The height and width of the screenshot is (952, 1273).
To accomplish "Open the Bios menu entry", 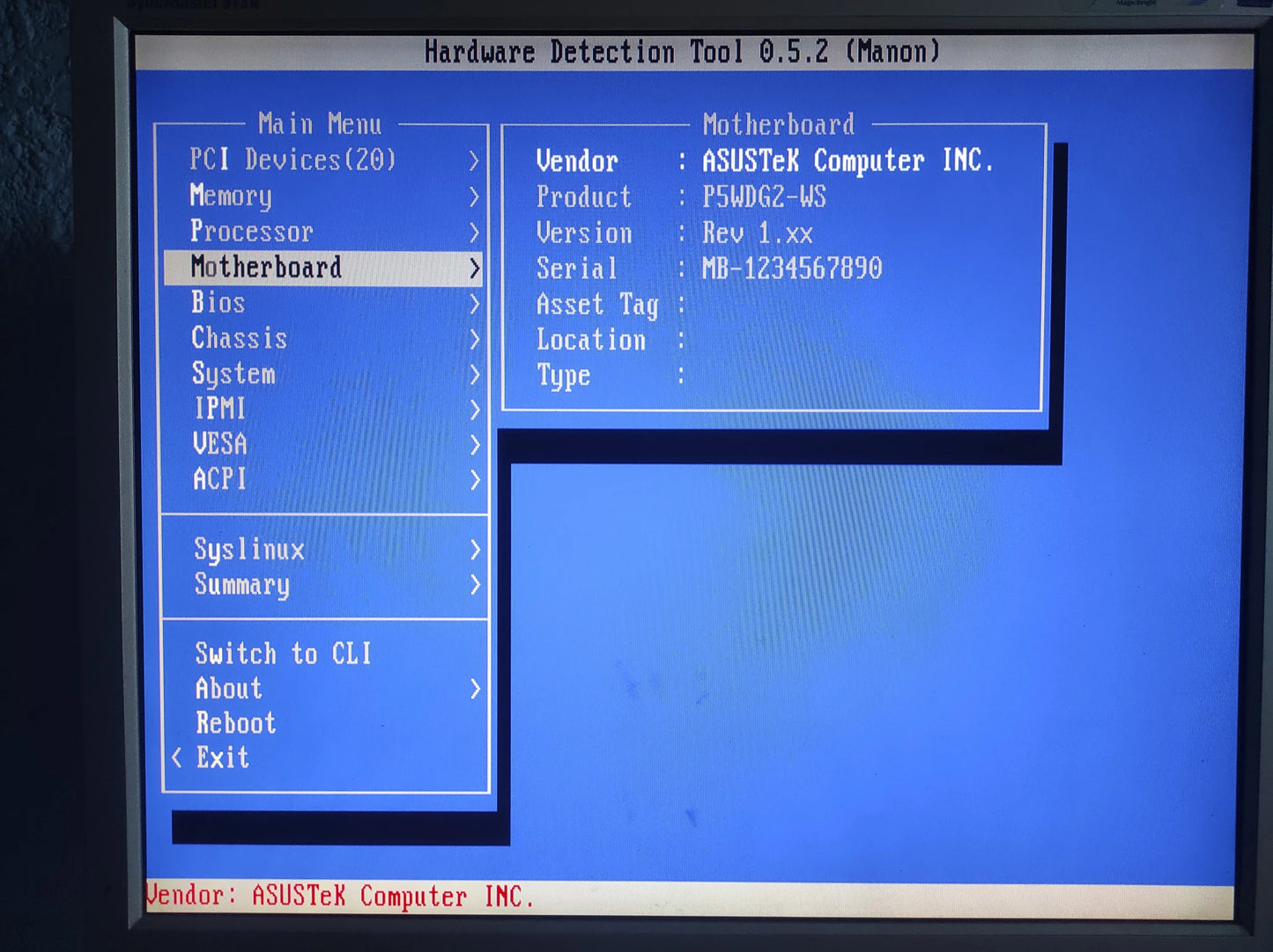I will tap(322, 303).
